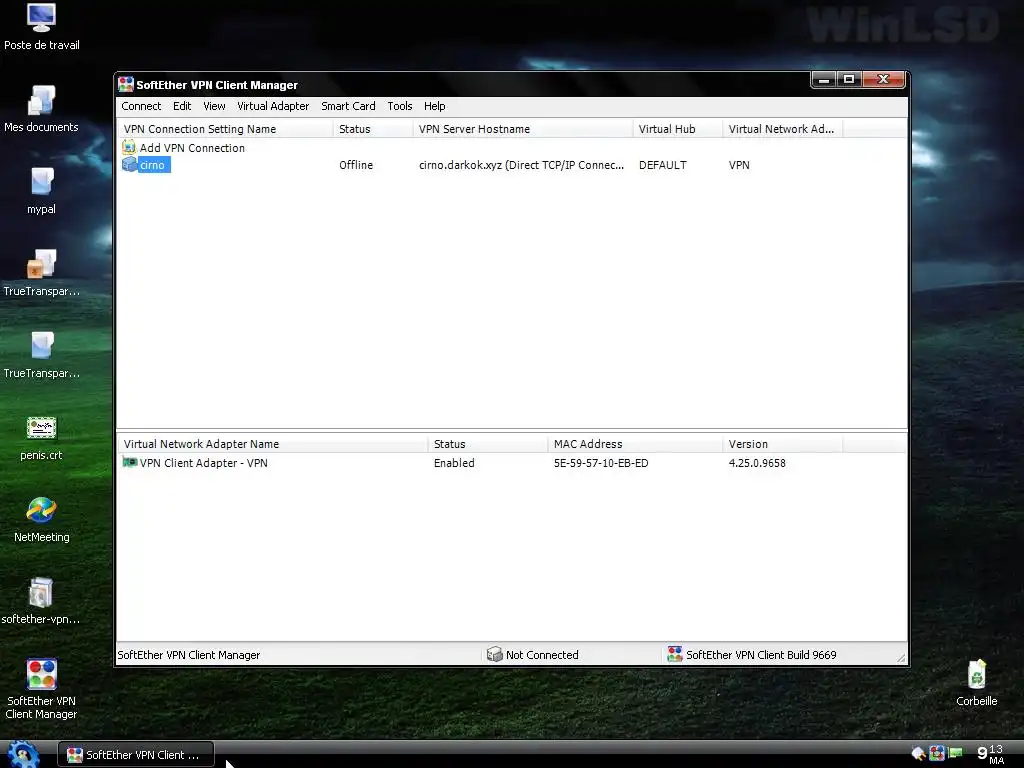Click the Add VPN Connection label
1024x768 pixels.
pyautogui.click(x=192, y=148)
